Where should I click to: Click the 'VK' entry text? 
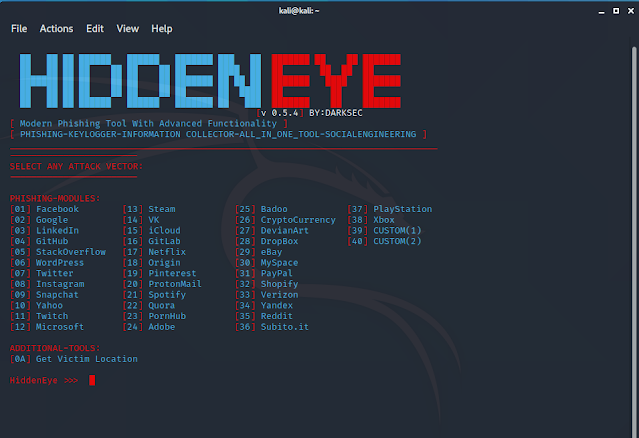(154, 220)
